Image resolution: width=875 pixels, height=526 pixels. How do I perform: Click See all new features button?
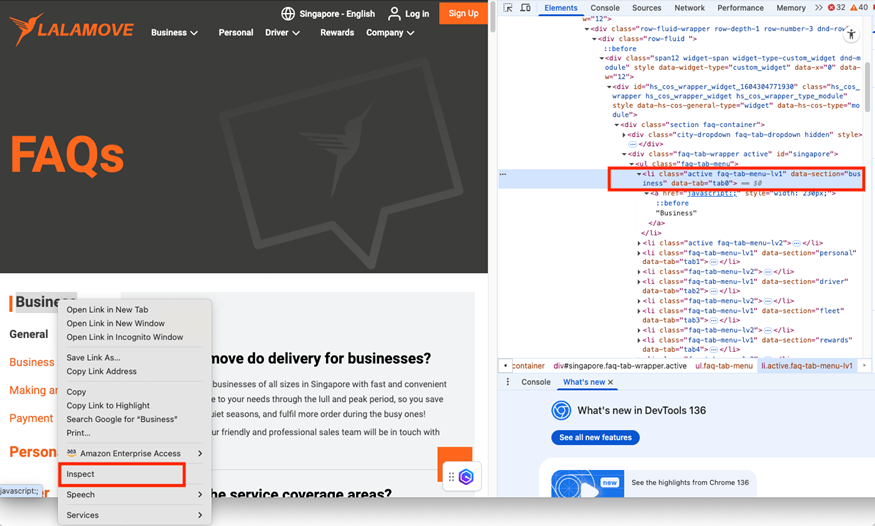[x=595, y=437]
